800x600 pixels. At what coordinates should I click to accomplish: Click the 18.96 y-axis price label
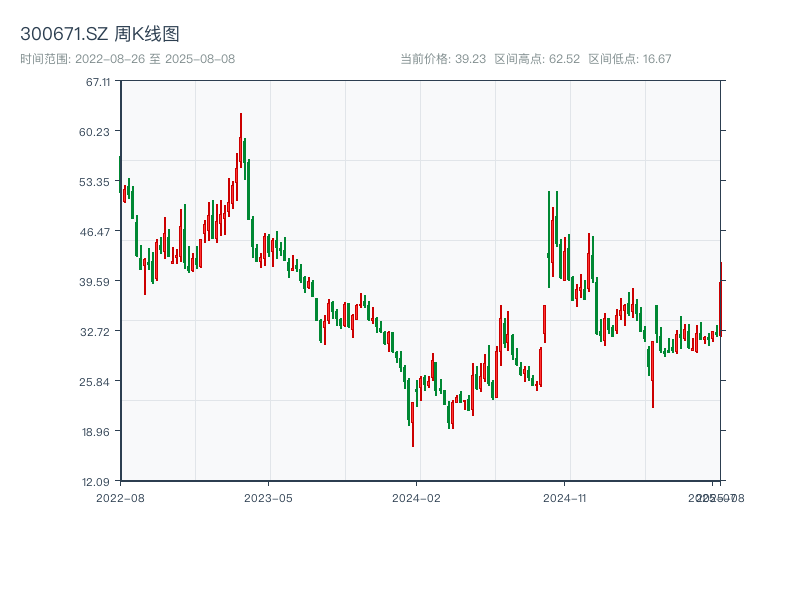tap(97, 432)
